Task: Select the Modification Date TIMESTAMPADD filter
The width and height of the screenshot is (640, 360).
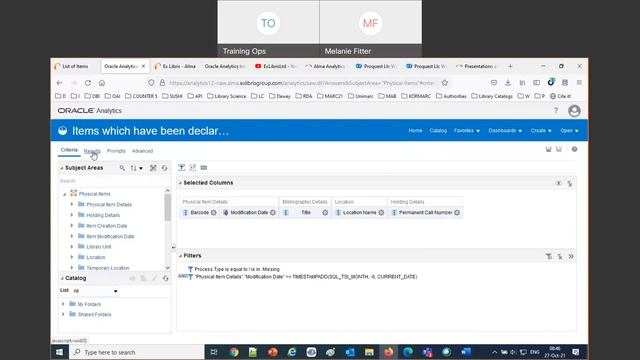Action: pyautogui.click(x=306, y=277)
